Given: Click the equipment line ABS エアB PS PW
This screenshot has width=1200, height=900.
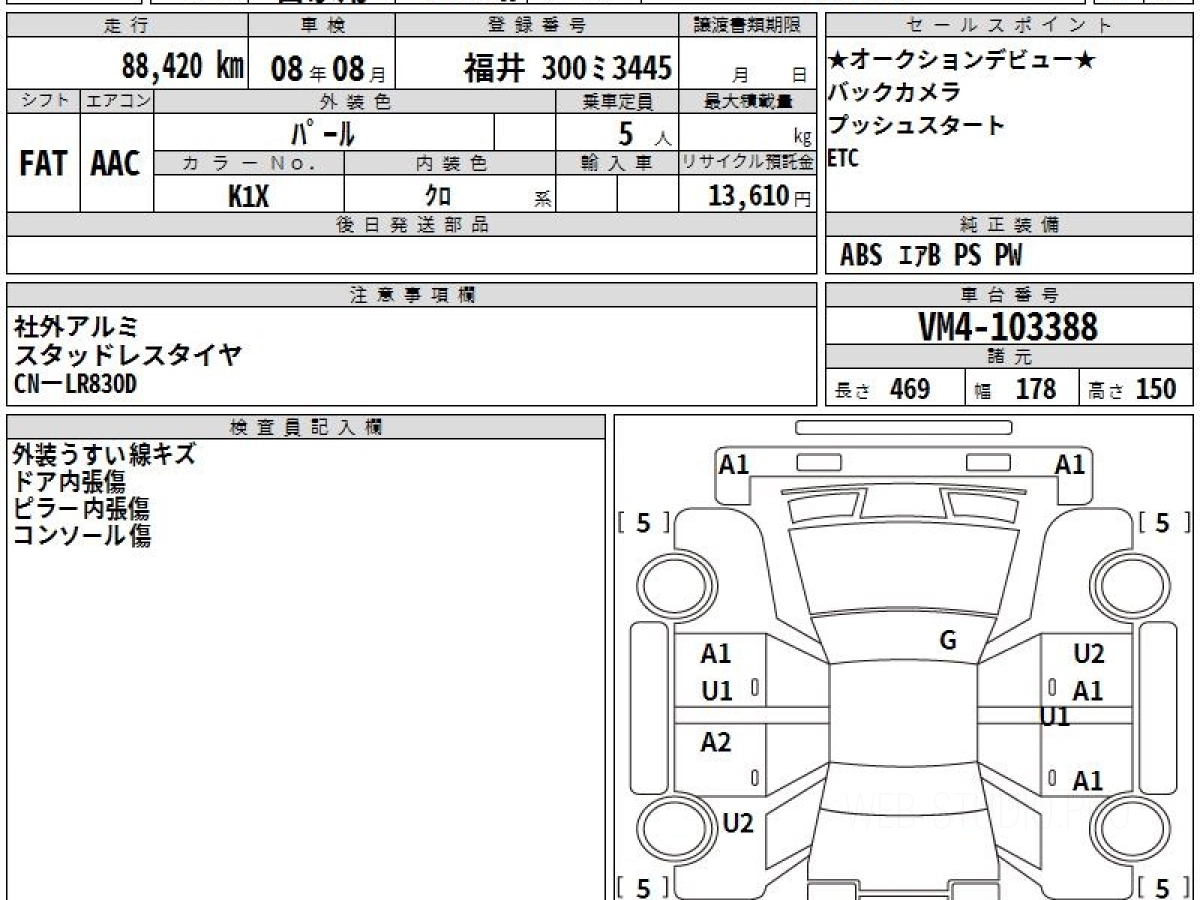Looking at the screenshot, I should click(x=931, y=256).
